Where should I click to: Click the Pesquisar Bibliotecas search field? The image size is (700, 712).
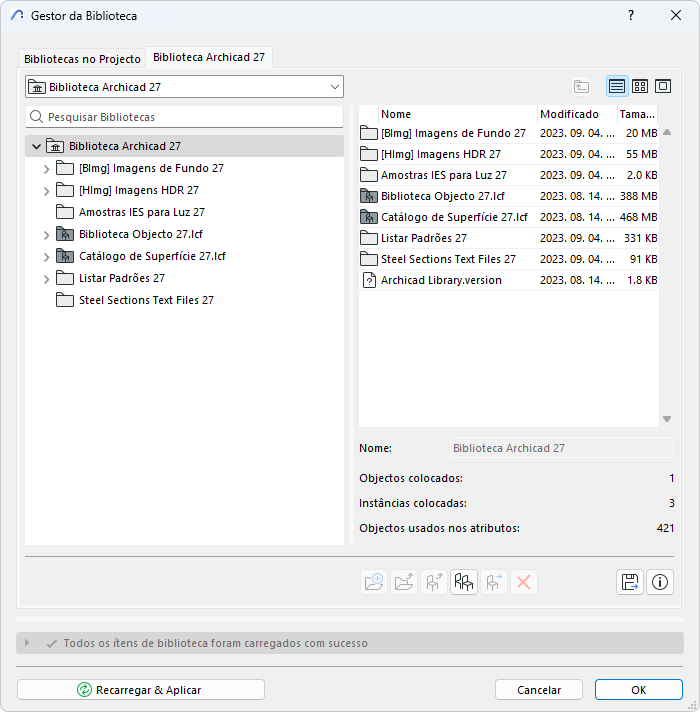184,117
